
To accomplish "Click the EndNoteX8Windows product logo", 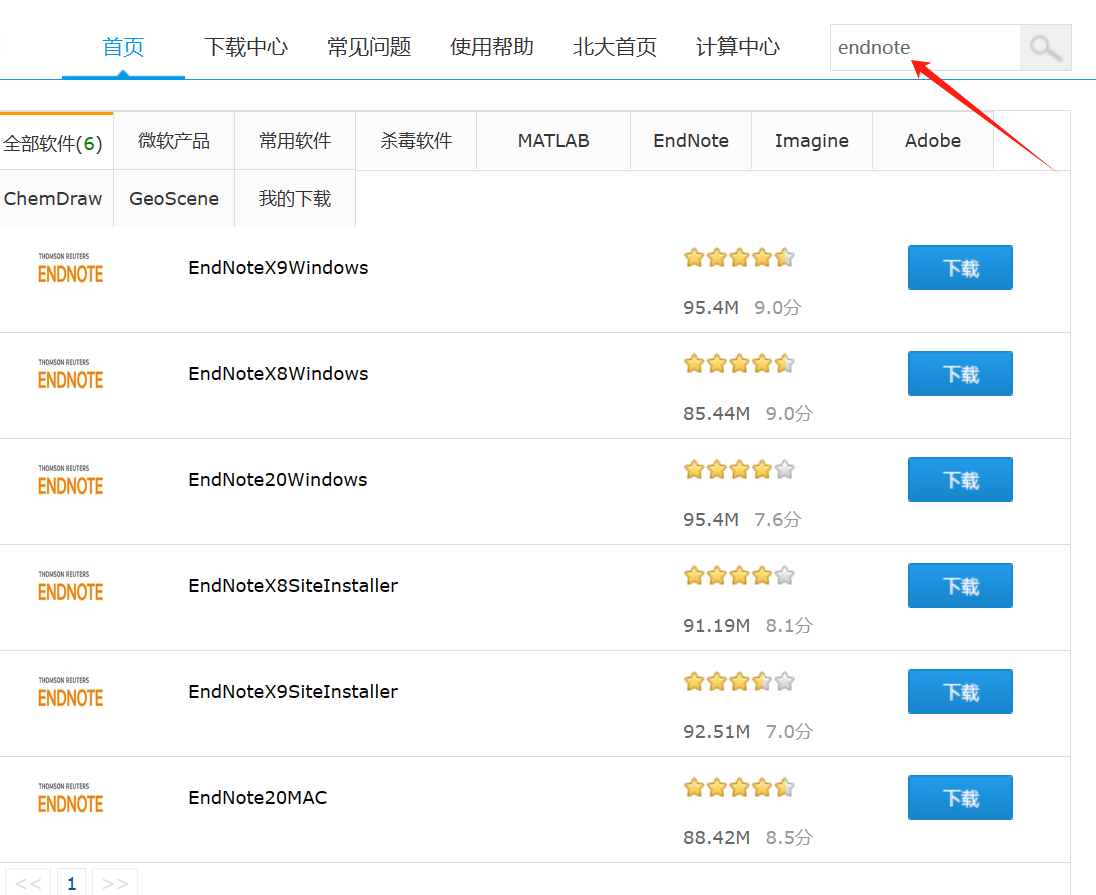I will point(71,374).
